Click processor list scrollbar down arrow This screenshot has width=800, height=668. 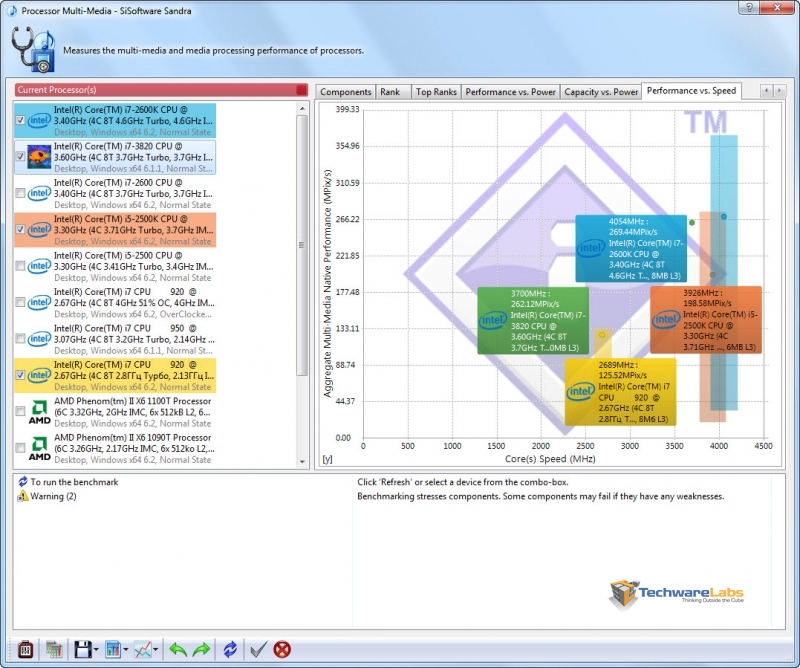click(x=302, y=462)
